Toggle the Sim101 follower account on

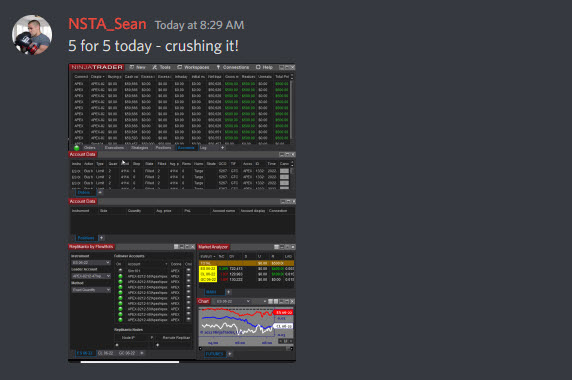120,271
